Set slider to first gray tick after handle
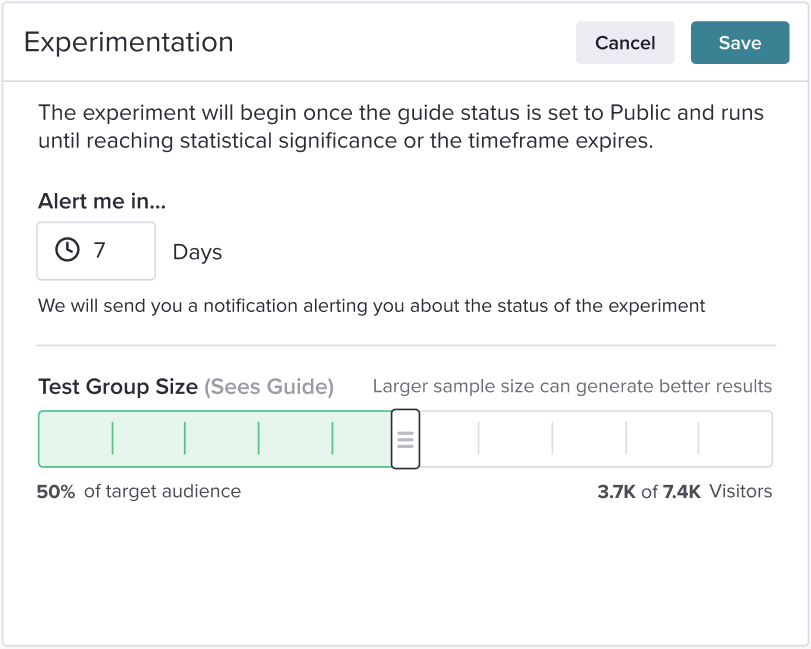Screen dimensions: 811x649 click(x=478, y=439)
